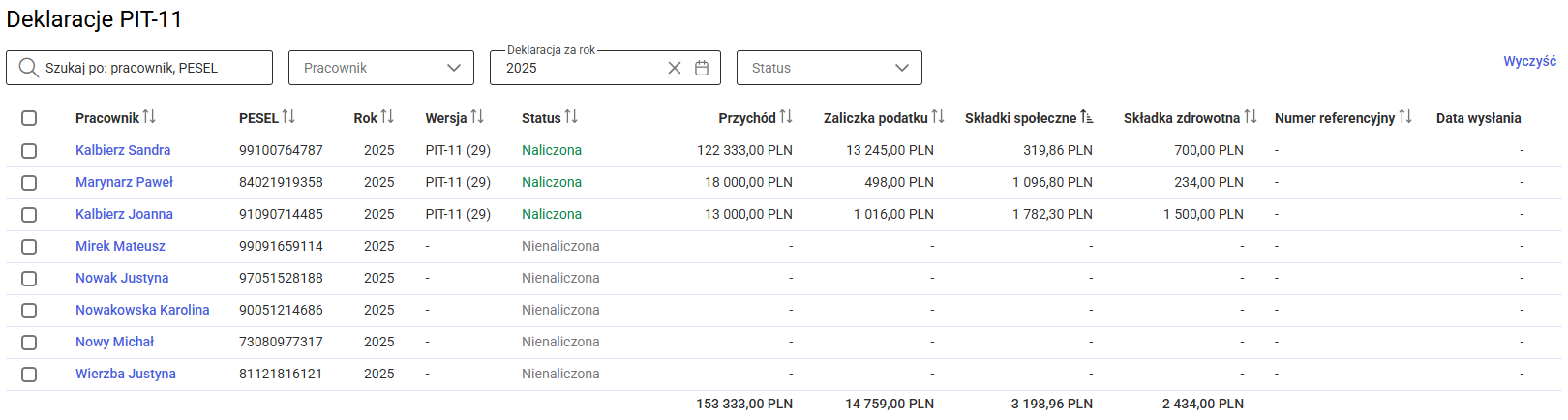Screen dimensions: 1568x420
Task: Open the year calendar picker
Action: click(x=702, y=68)
